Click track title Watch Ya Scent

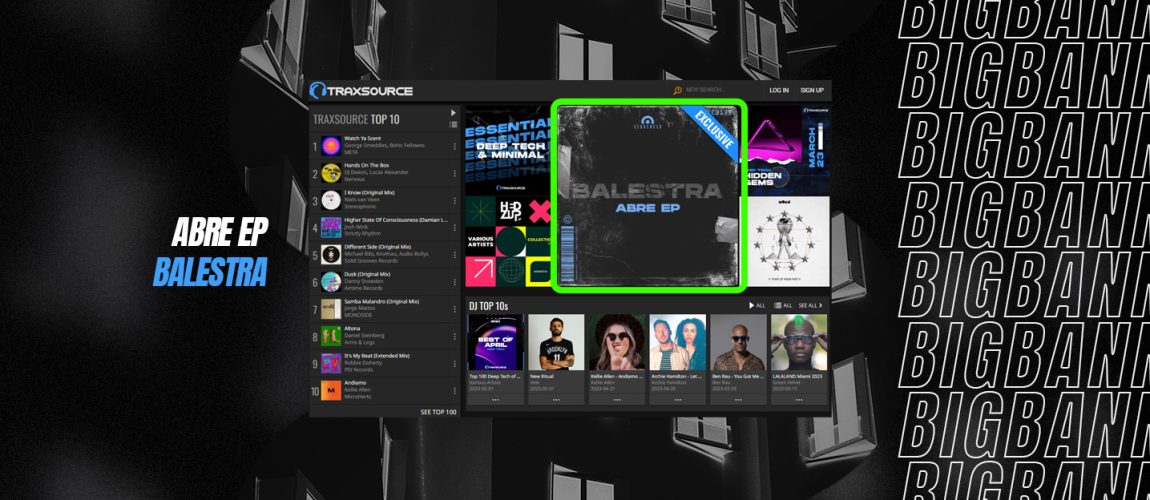(x=363, y=139)
